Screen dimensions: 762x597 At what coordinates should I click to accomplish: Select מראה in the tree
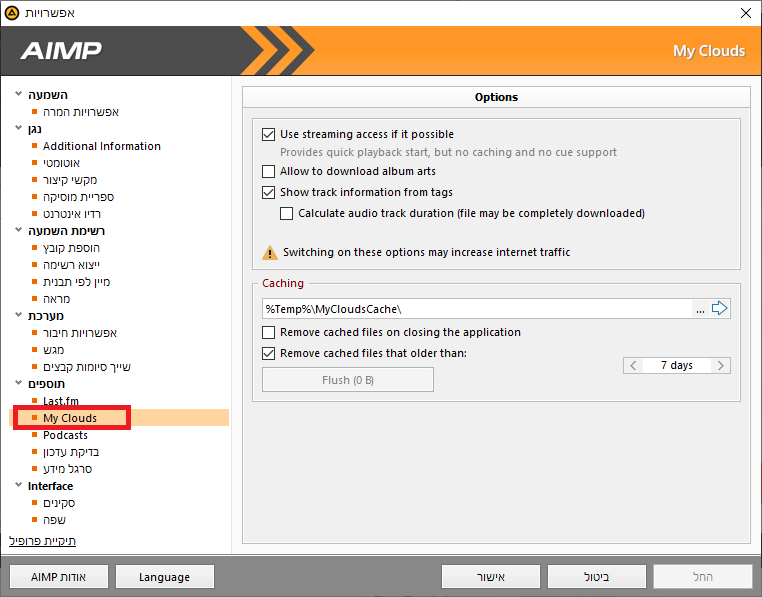(56, 299)
